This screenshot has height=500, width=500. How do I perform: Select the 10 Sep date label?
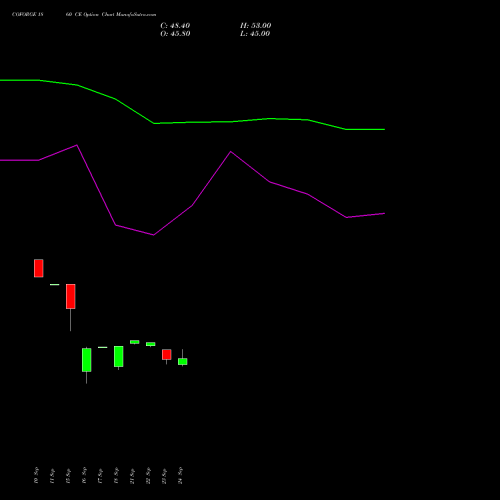click(x=36, y=475)
